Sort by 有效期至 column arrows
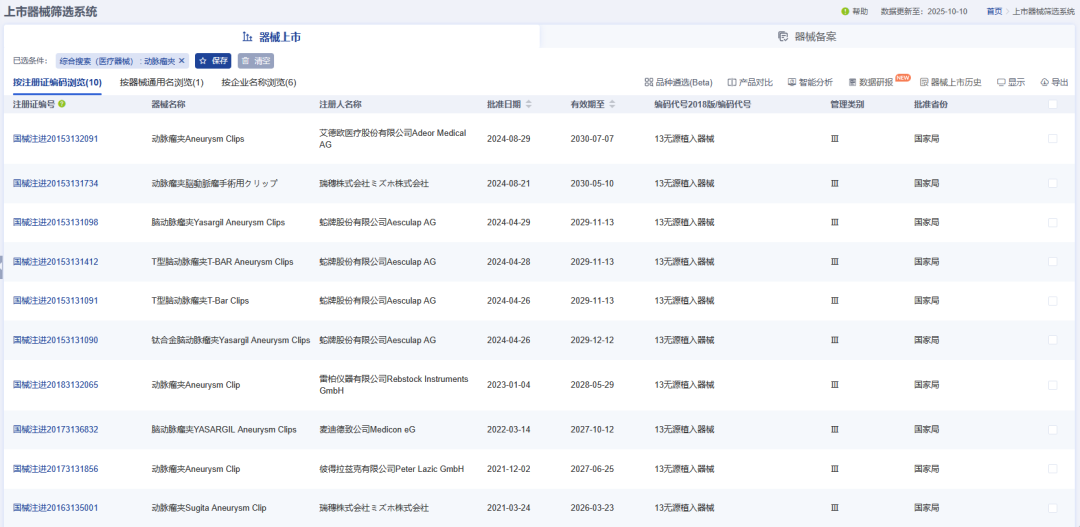This screenshot has height=527, width=1080. 611,104
